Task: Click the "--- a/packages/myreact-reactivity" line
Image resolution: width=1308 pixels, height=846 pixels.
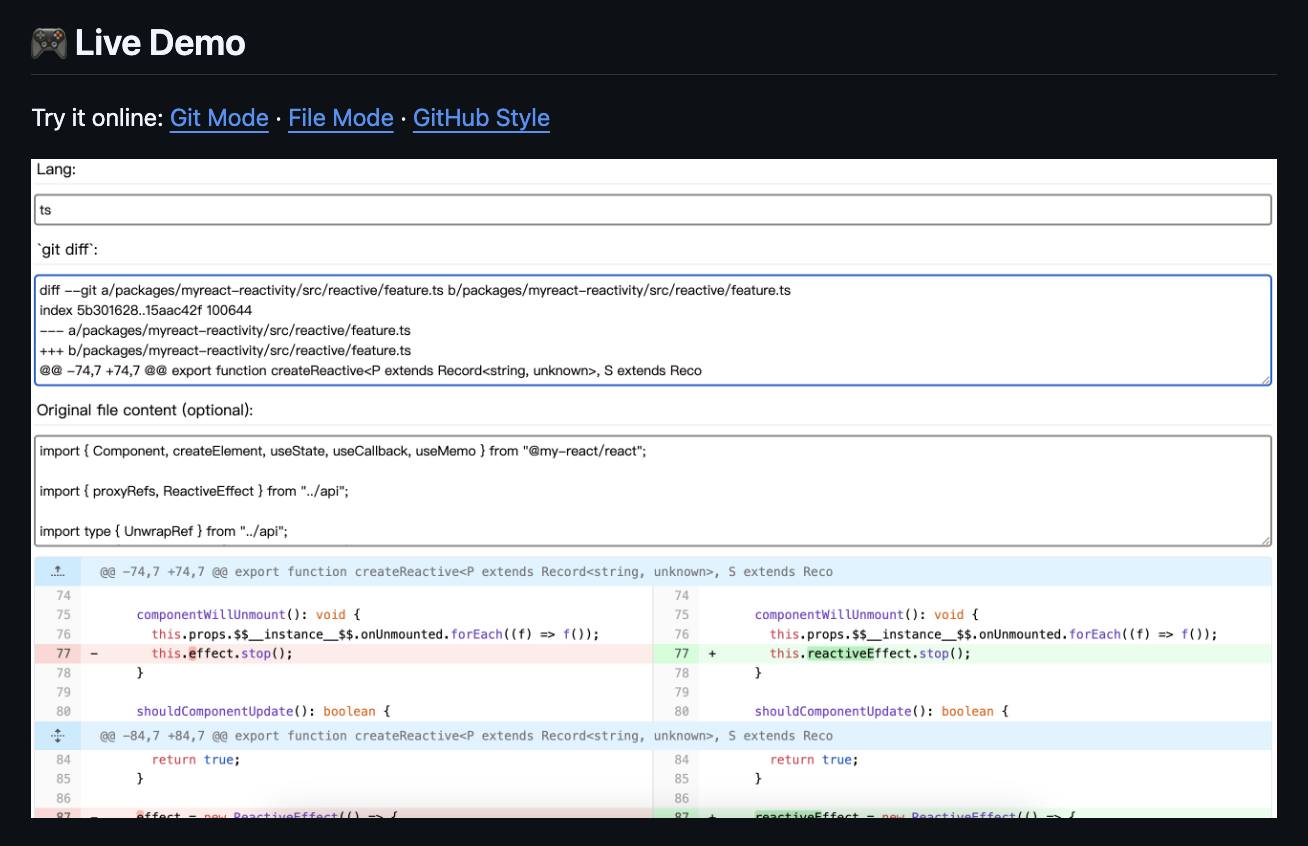Action: coord(225,330)
